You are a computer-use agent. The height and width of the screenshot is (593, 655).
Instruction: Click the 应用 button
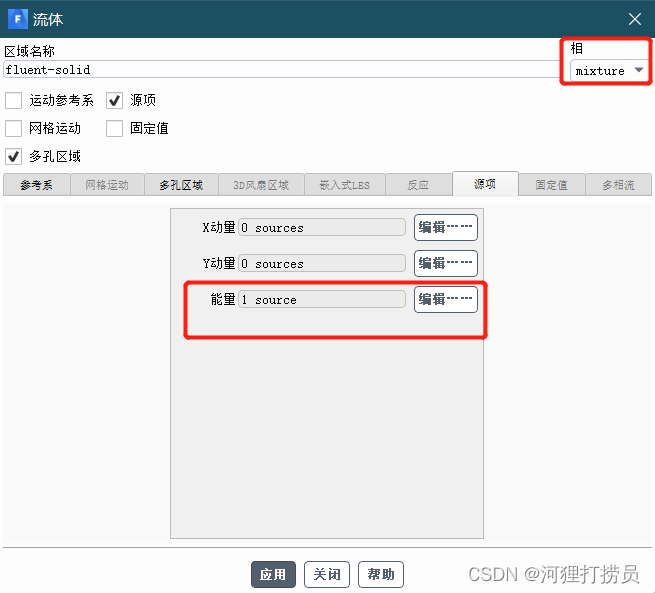tap(273, 574)
